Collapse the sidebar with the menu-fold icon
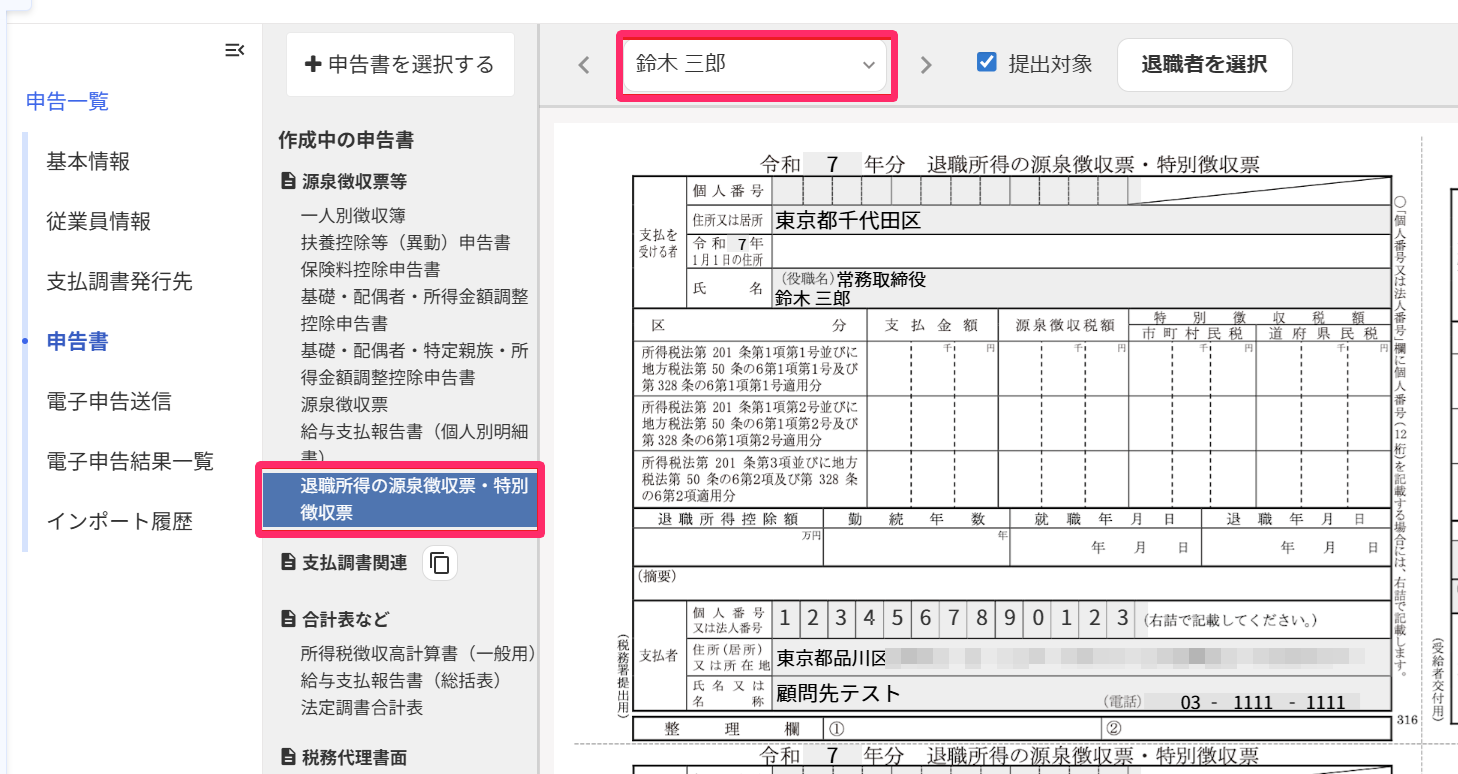 (235, 50)
